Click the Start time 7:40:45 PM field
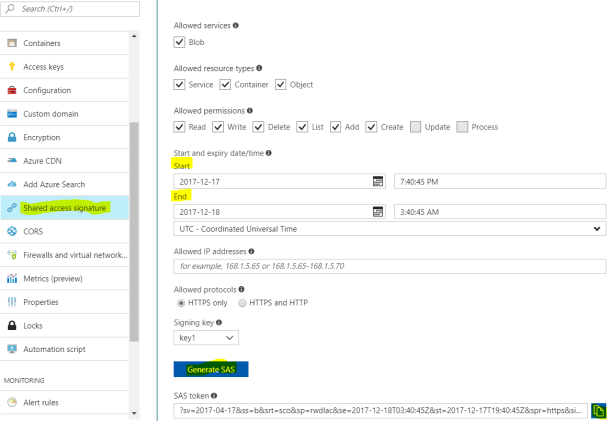Screen dimensions: 611x421 point(500,182)
